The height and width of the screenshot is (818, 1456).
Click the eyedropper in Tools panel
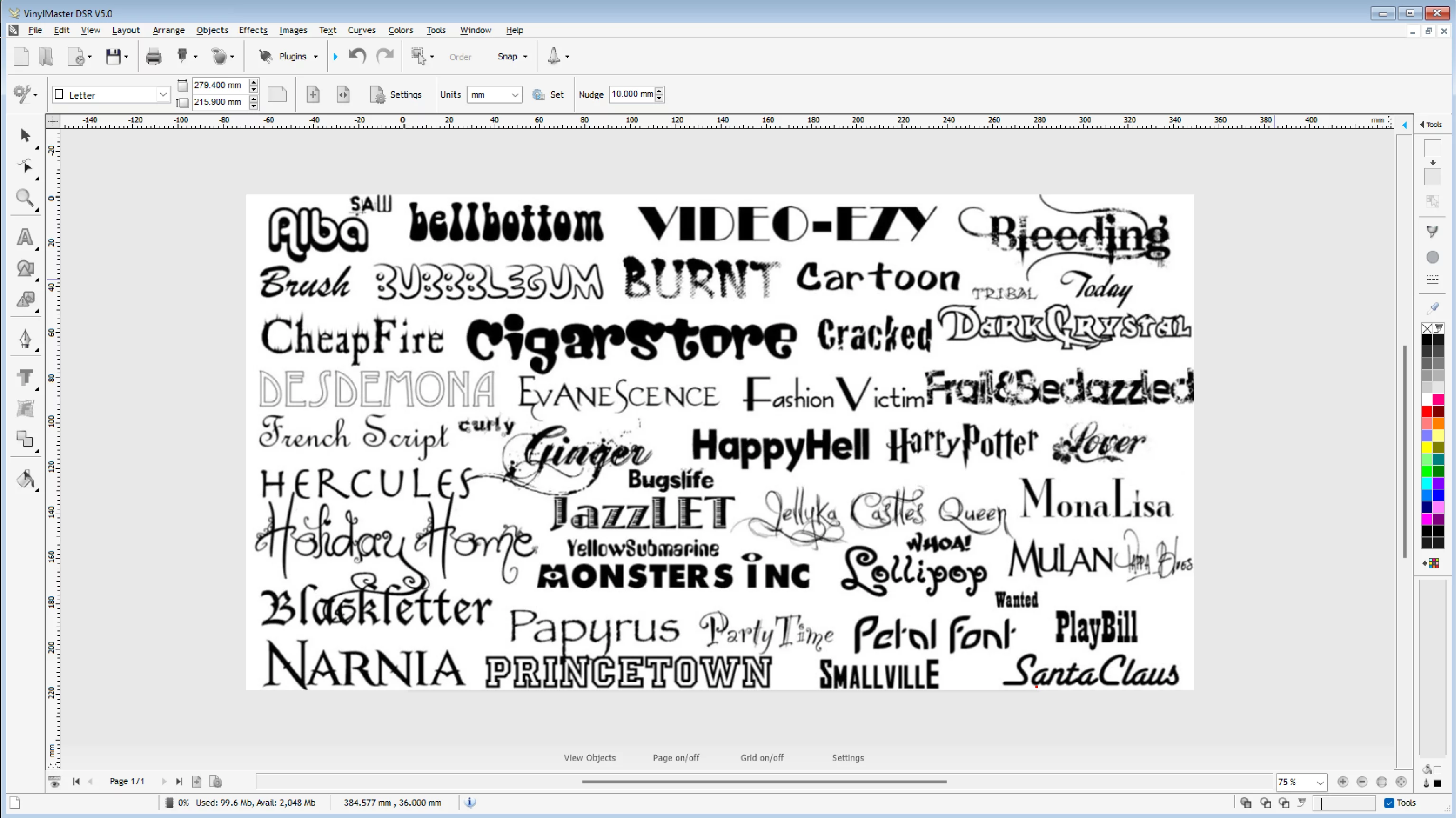click(x=1432, y=308)
